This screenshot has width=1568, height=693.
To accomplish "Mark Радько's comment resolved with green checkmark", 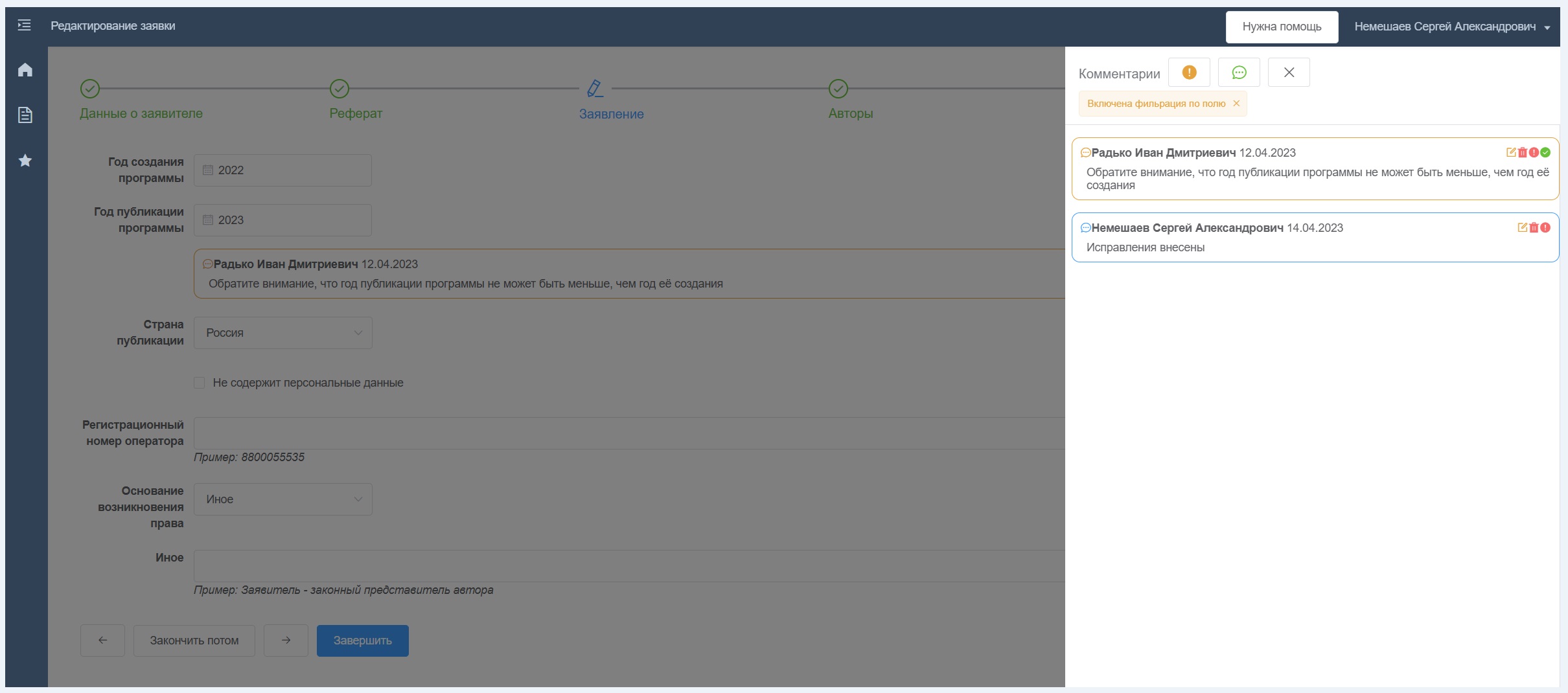I will pos(1546,153).
